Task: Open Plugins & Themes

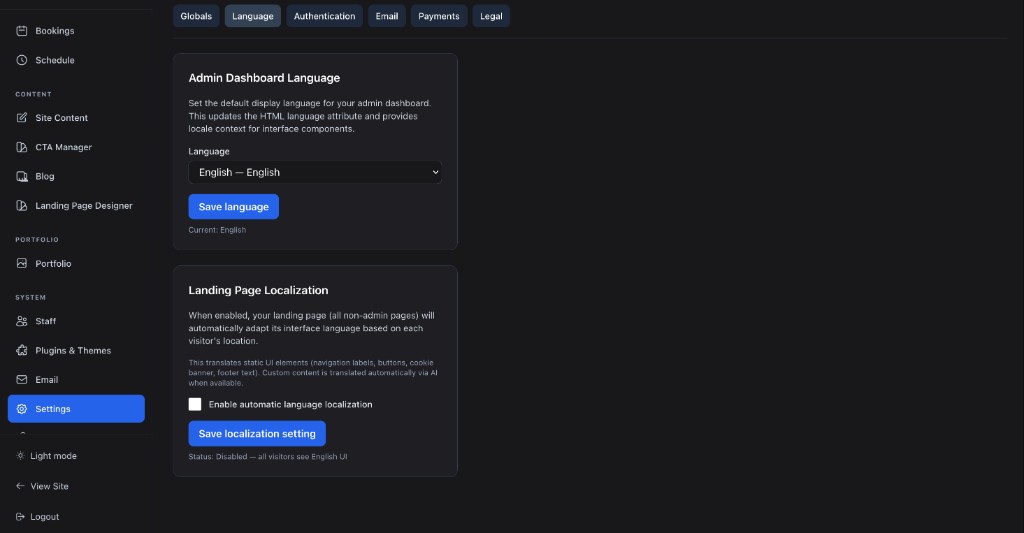Action: tap(76, 350)
